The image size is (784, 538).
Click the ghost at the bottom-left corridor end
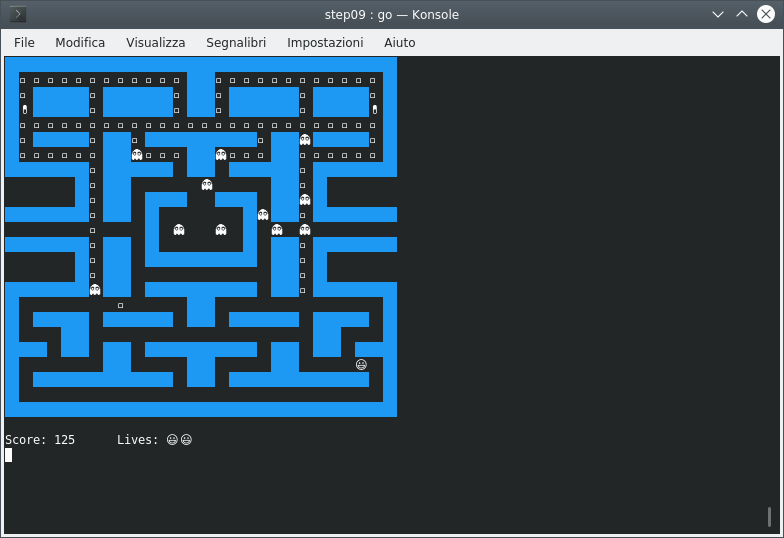[94, 290]
